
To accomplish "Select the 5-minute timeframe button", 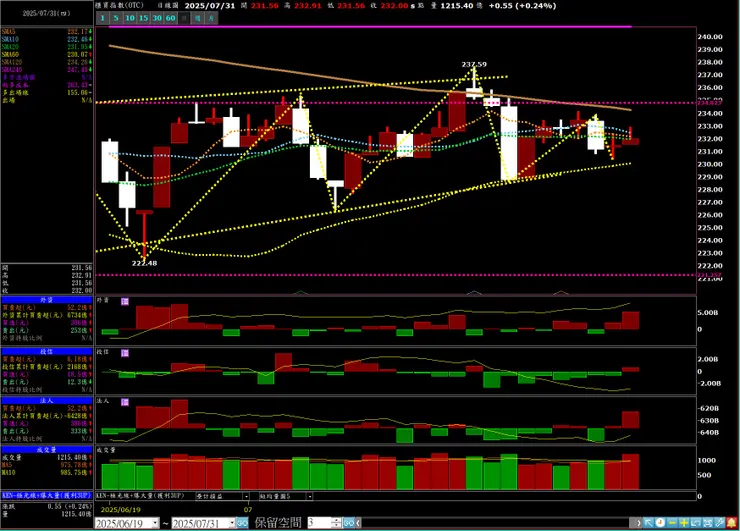I will 116,18.
